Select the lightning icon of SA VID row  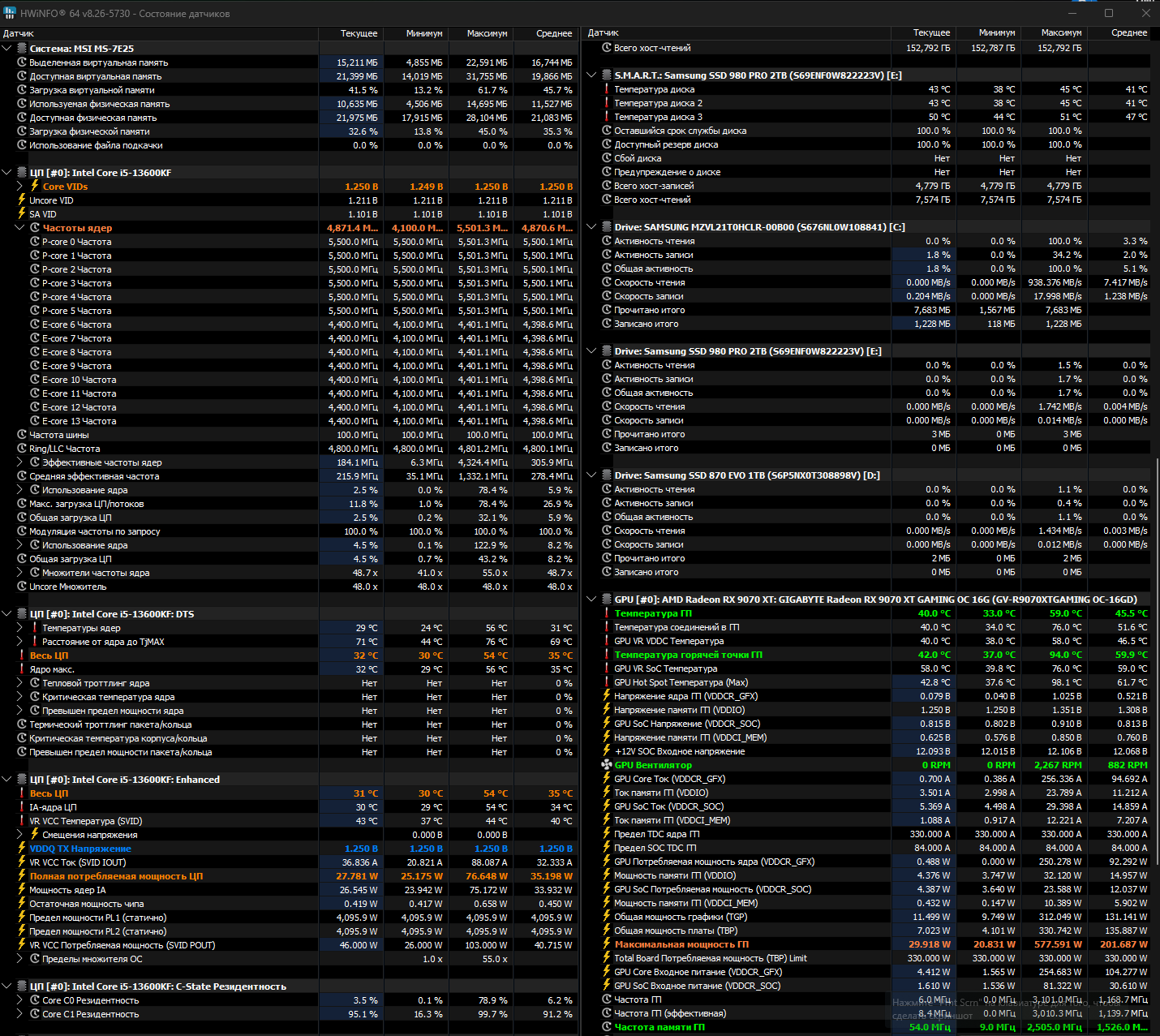[x=22, y=214]
